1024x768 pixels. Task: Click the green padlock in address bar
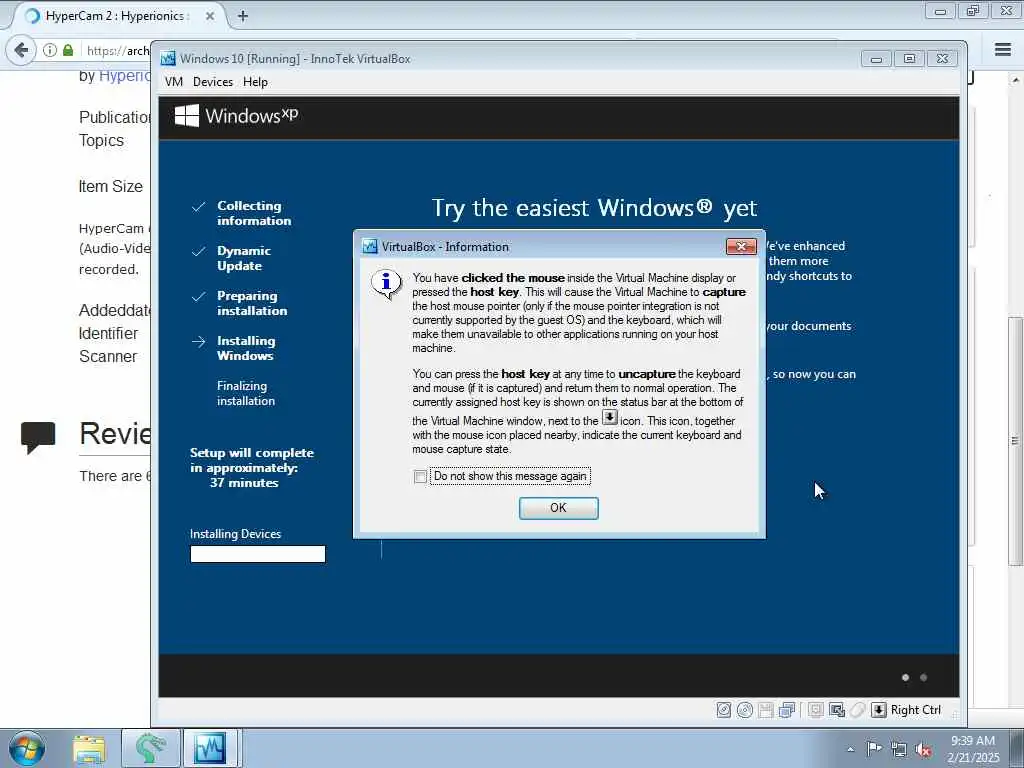68,50
